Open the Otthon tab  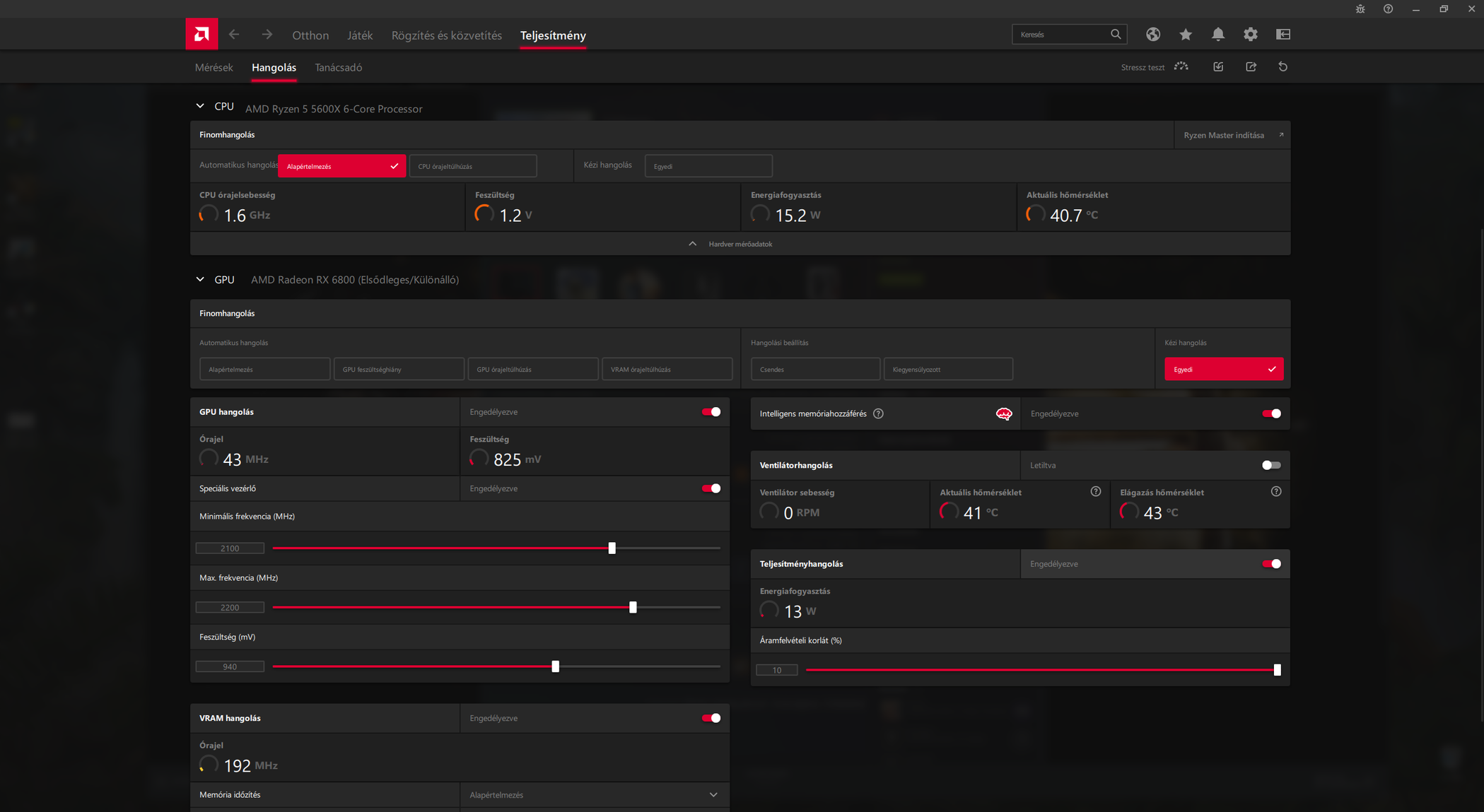click(310, 35)
